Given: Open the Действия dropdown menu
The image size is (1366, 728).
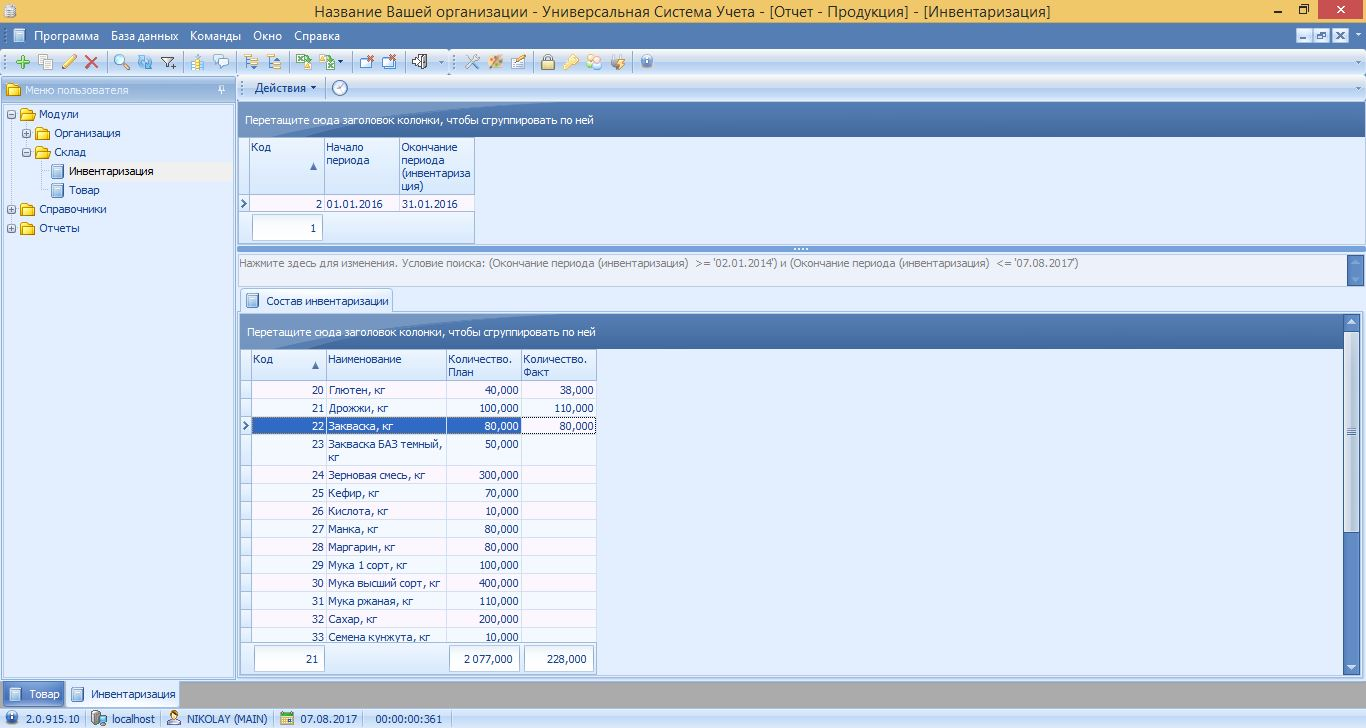Looking at the screenshot, I should [285, 88].
